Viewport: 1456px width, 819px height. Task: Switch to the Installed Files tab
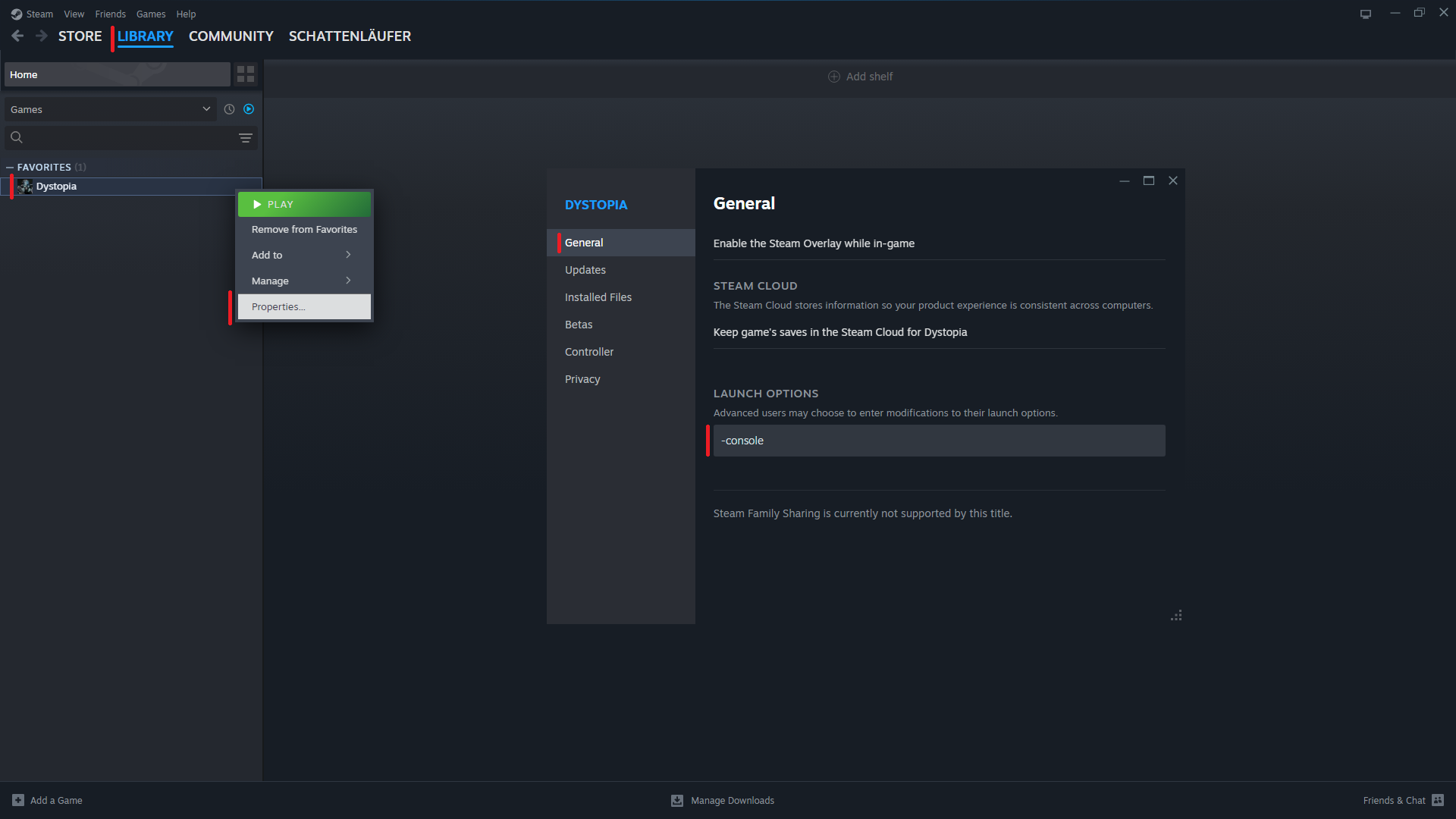[598, 297]
